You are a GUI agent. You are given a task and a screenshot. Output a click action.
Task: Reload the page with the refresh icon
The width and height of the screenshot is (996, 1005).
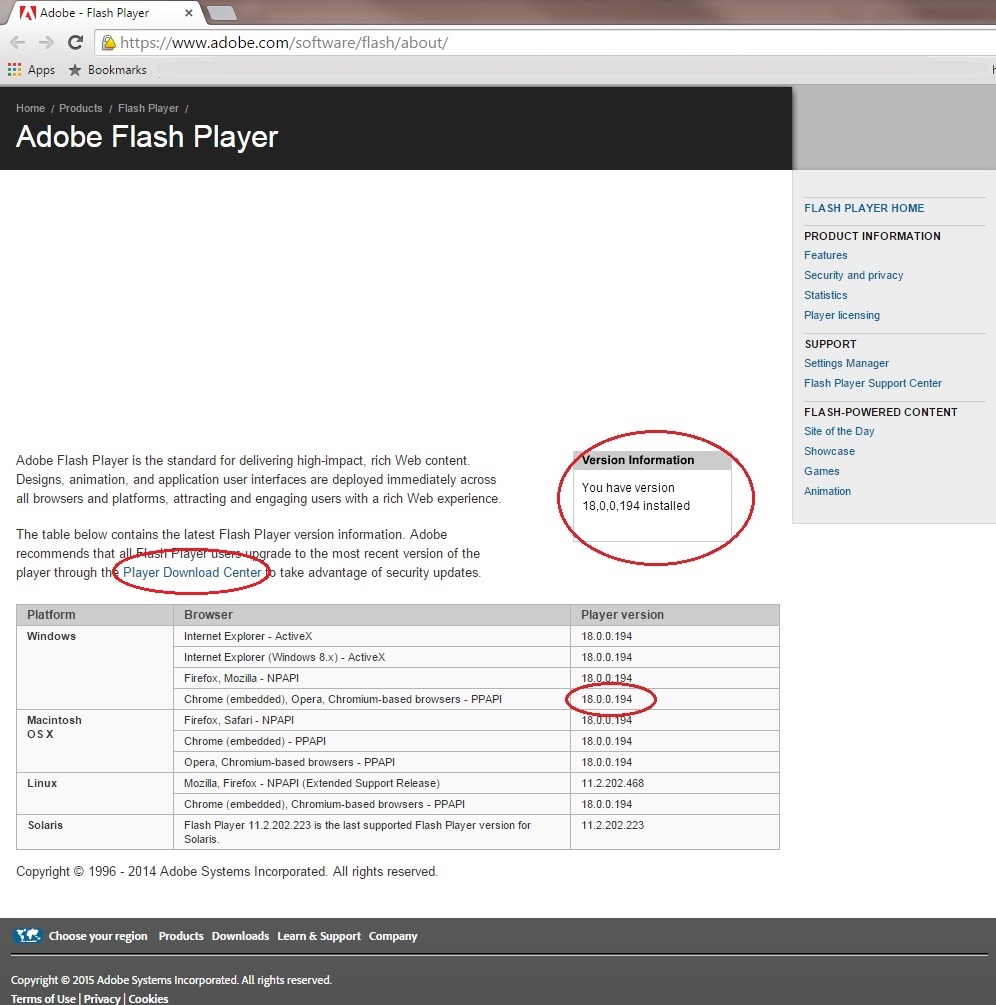pyautogui.click(x=76, y=43)
